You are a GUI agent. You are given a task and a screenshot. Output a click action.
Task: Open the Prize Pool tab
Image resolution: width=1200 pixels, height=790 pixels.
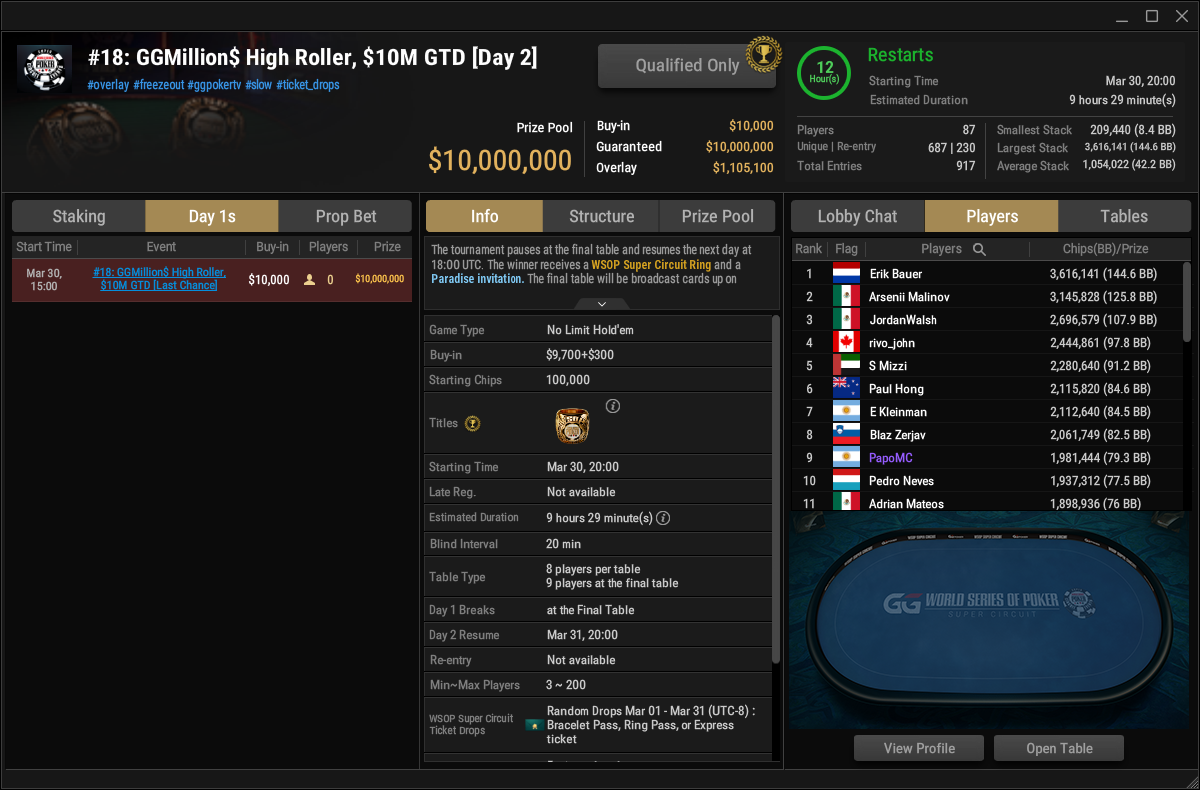(x=718, y=216)
